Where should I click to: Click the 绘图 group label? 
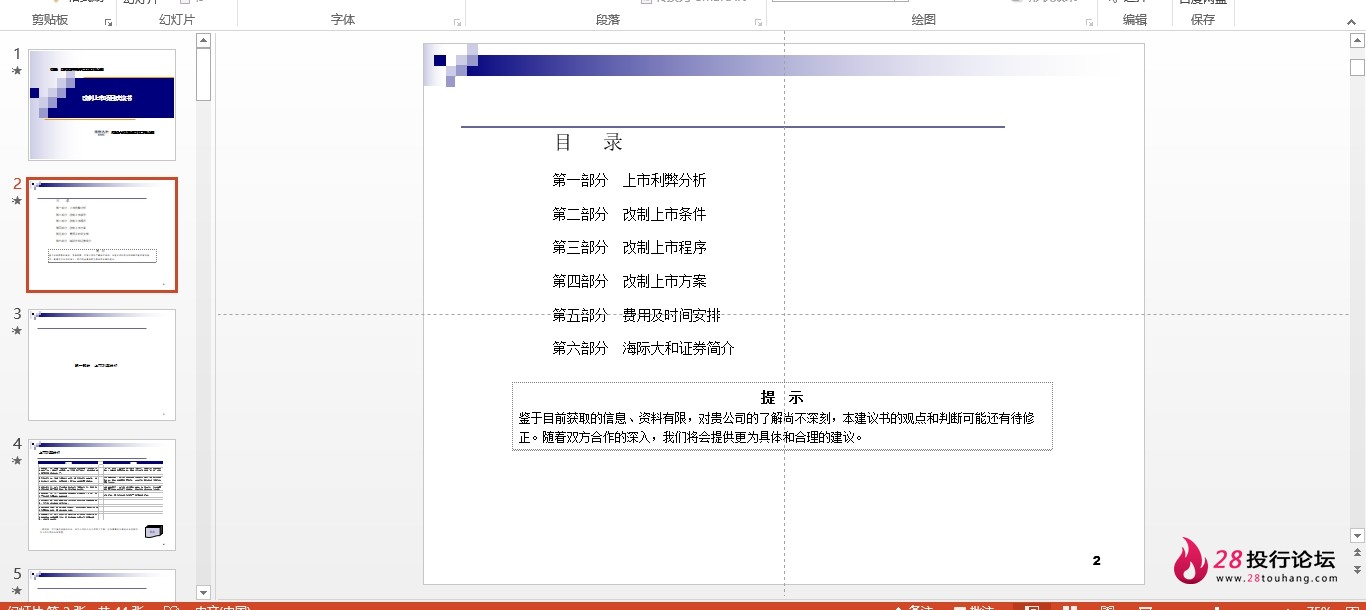tap(924, 20)
